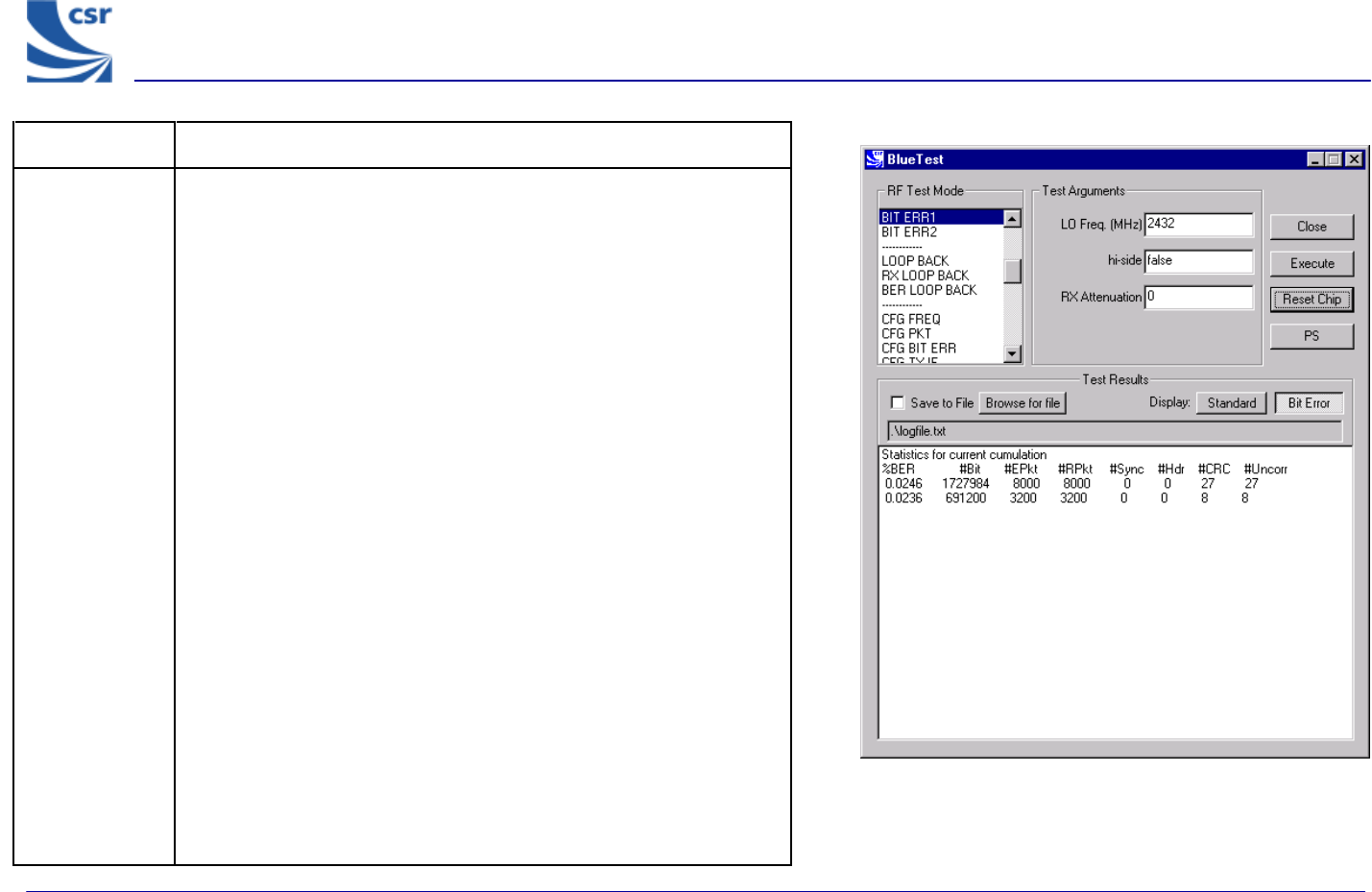This screenshot has width=1372, height=892.
Task: Select CFG PKT in the list
Action: [906, 334]
